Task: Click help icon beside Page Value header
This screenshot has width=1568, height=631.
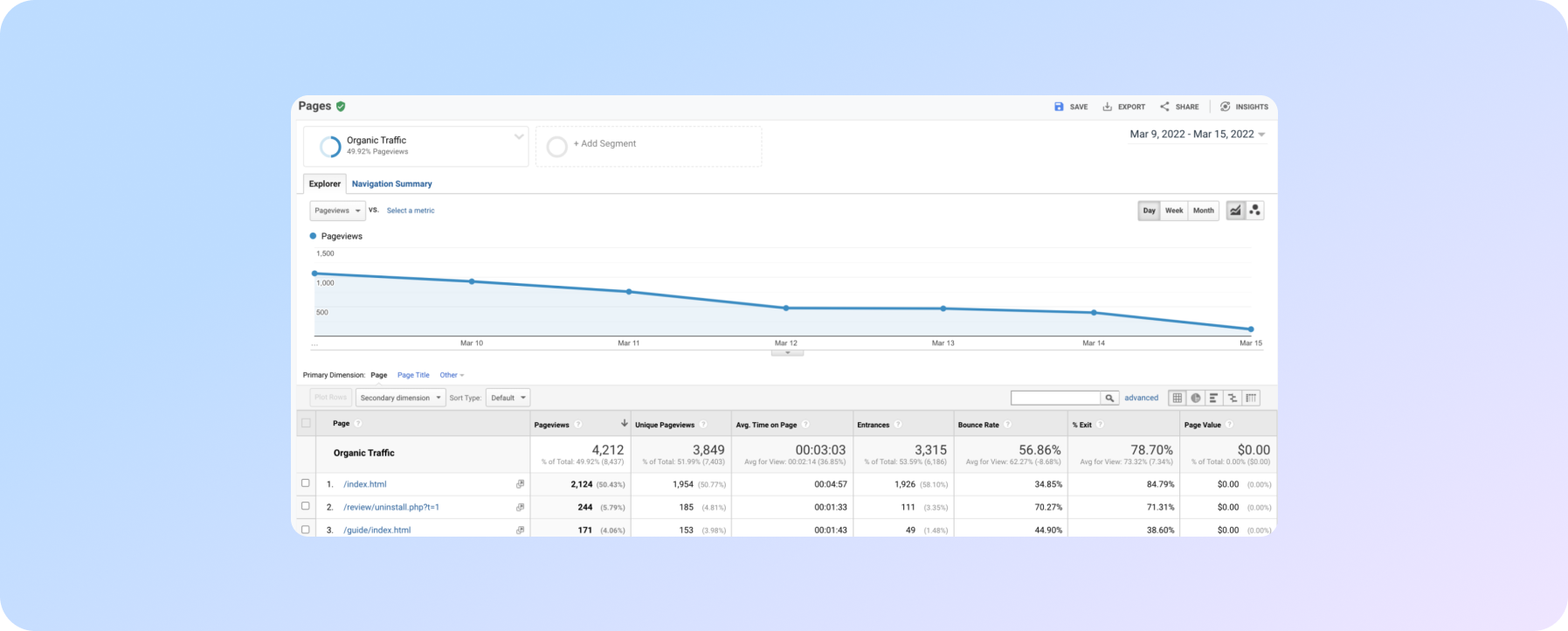Action: pyautogui.click(x=1229, y=425)
